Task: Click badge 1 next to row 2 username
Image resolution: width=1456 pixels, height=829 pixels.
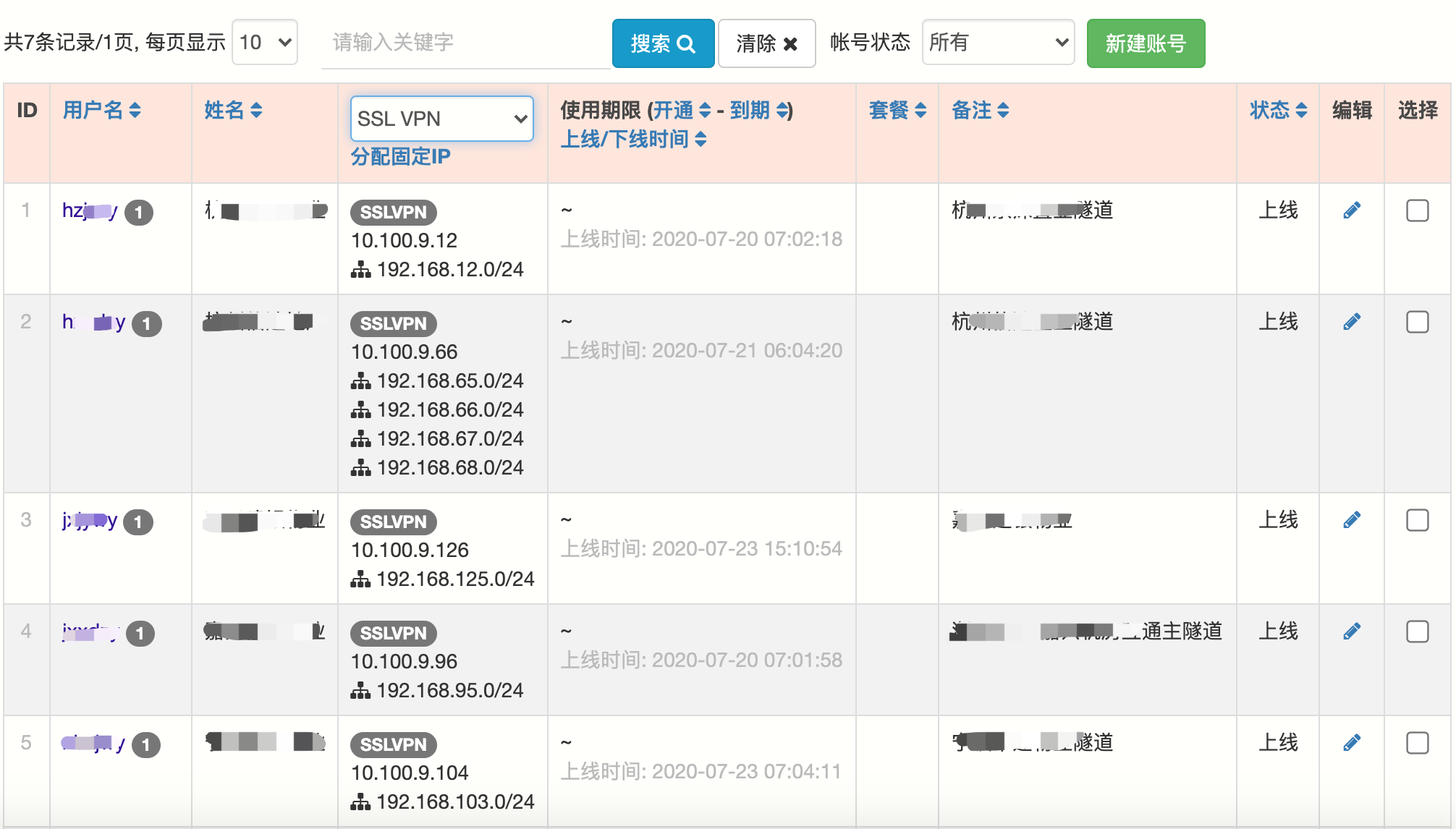Action: [x=147, y=323]
